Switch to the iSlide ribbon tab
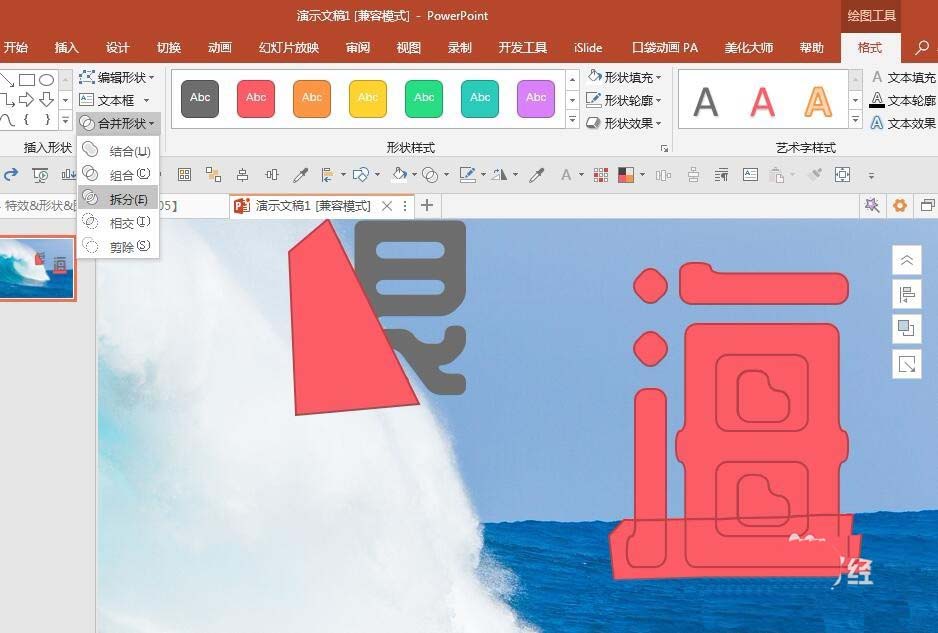This screenshot has width=938, height=633. [587, 47]
